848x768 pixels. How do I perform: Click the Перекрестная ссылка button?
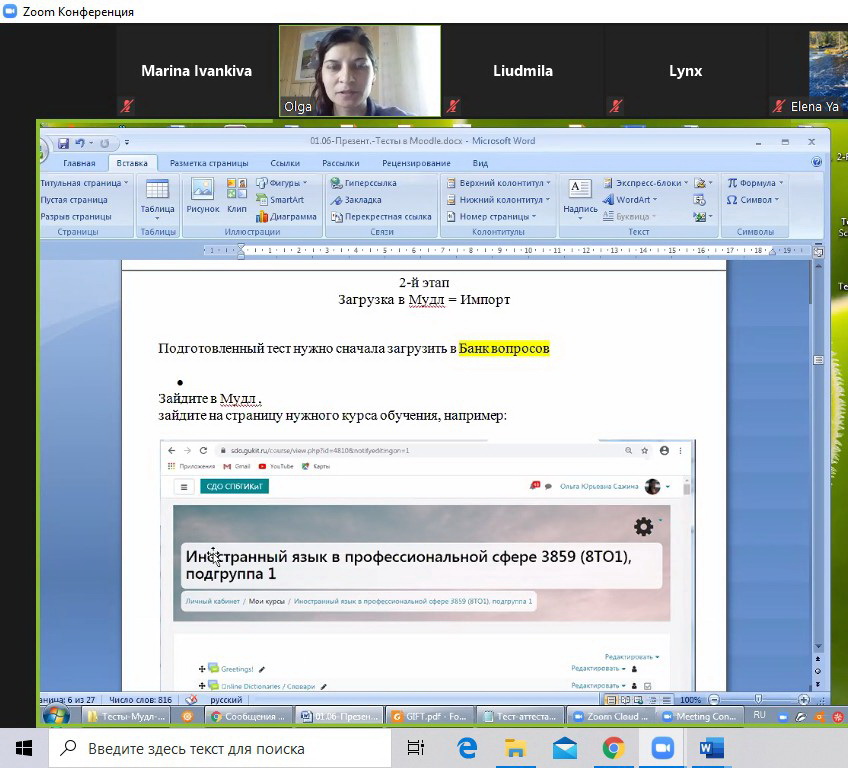pos(381,216)
